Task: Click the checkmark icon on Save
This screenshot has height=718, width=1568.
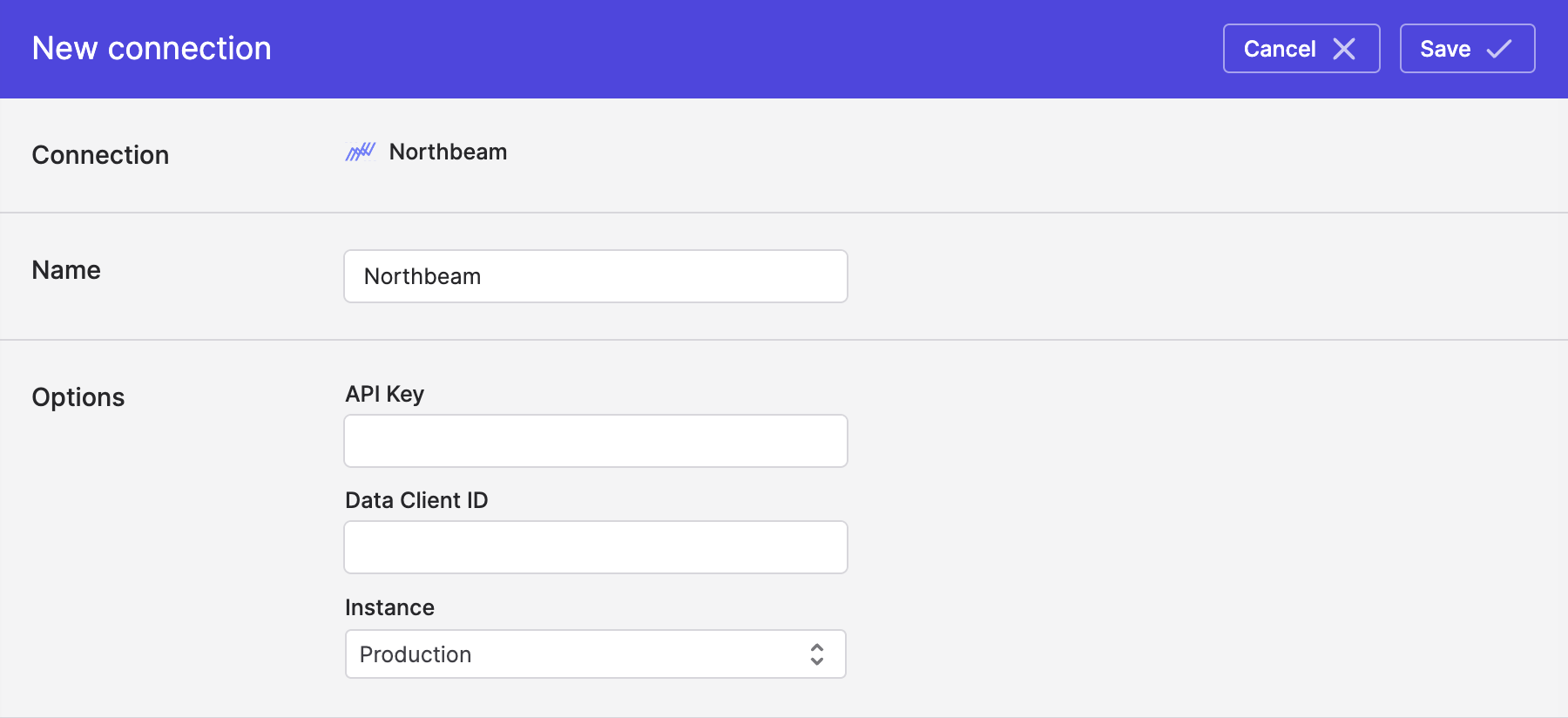Action: tap(1499, 49)
